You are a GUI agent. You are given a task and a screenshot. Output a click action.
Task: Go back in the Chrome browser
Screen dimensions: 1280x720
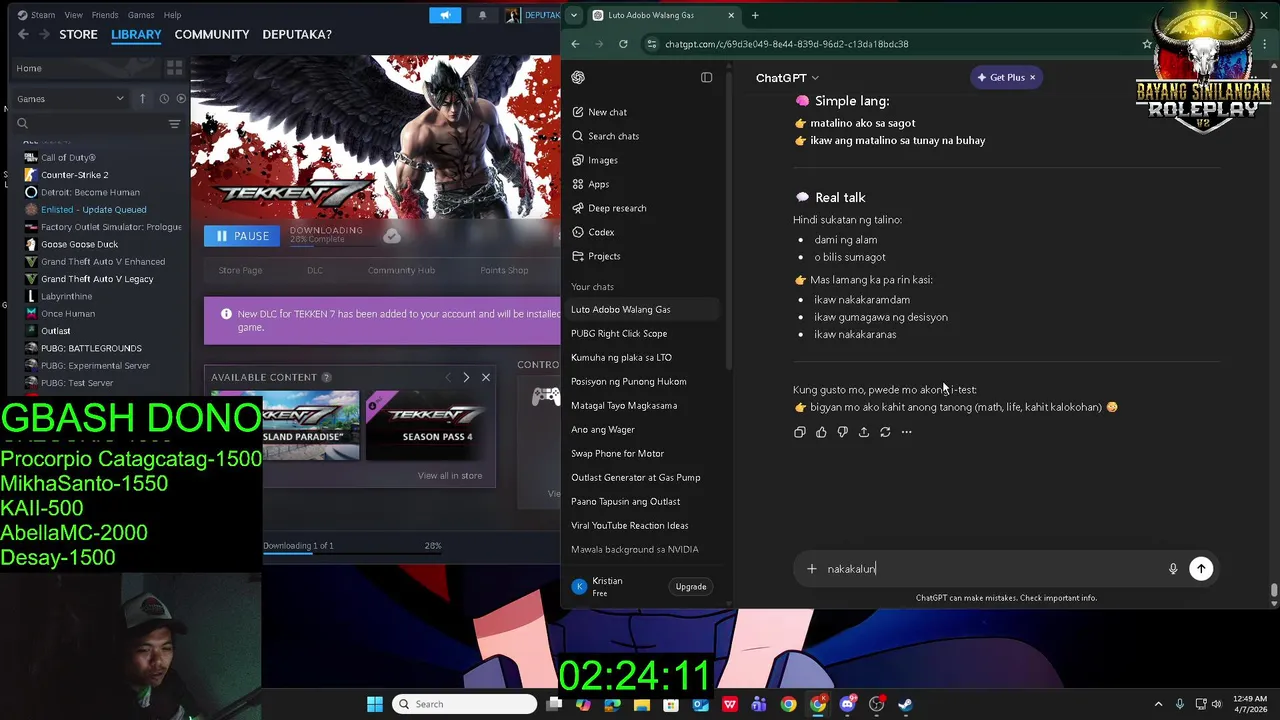click(575, 44)
